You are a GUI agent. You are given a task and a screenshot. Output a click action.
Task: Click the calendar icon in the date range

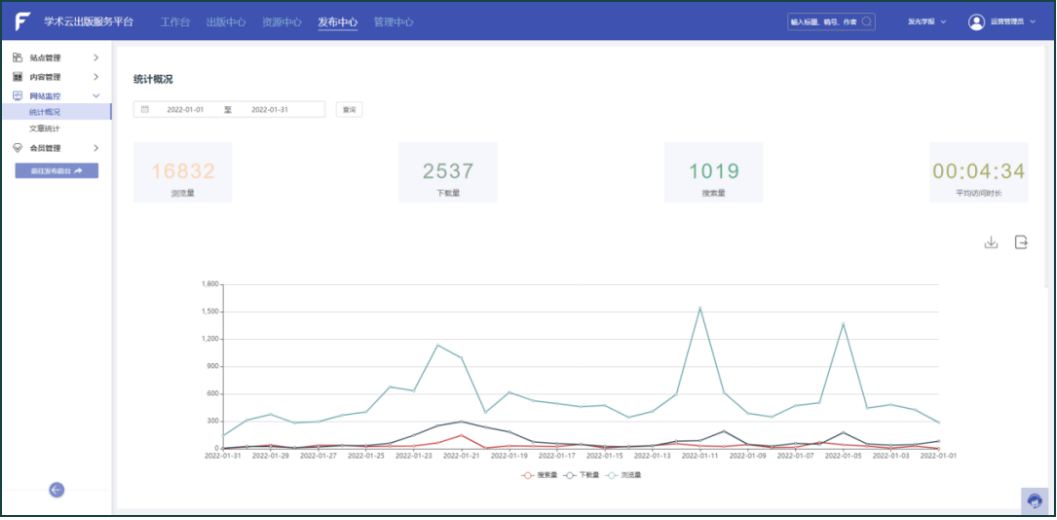(x=145, y=109)
